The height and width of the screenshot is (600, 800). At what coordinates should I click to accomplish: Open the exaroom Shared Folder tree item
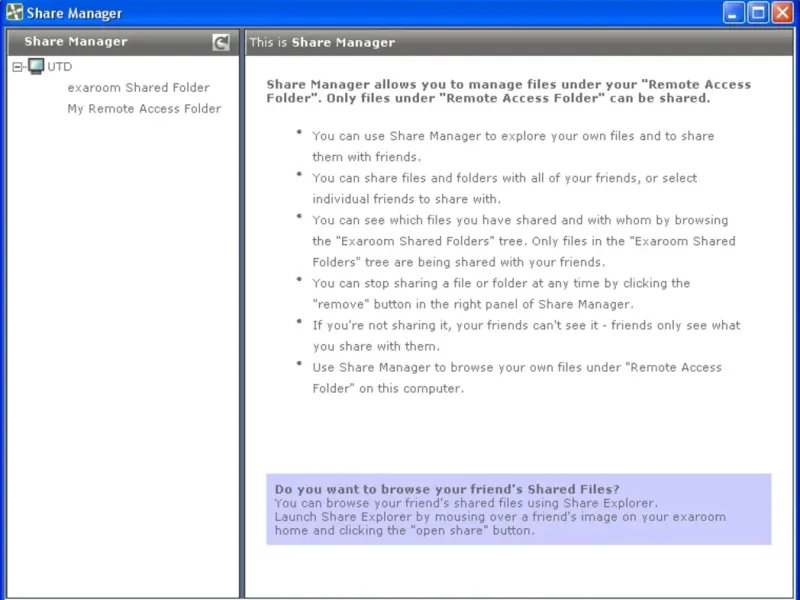(x=138, y=88)
